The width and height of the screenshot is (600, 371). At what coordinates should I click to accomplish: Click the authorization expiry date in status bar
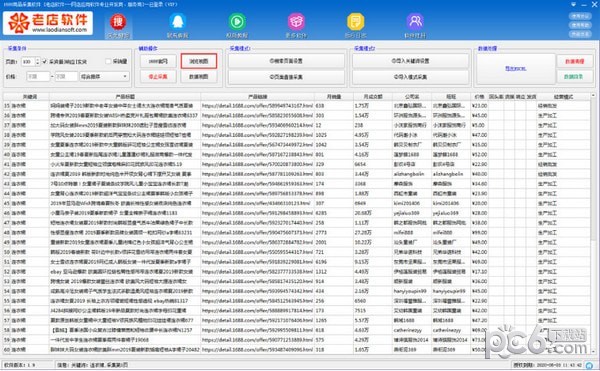pos(548,365)
